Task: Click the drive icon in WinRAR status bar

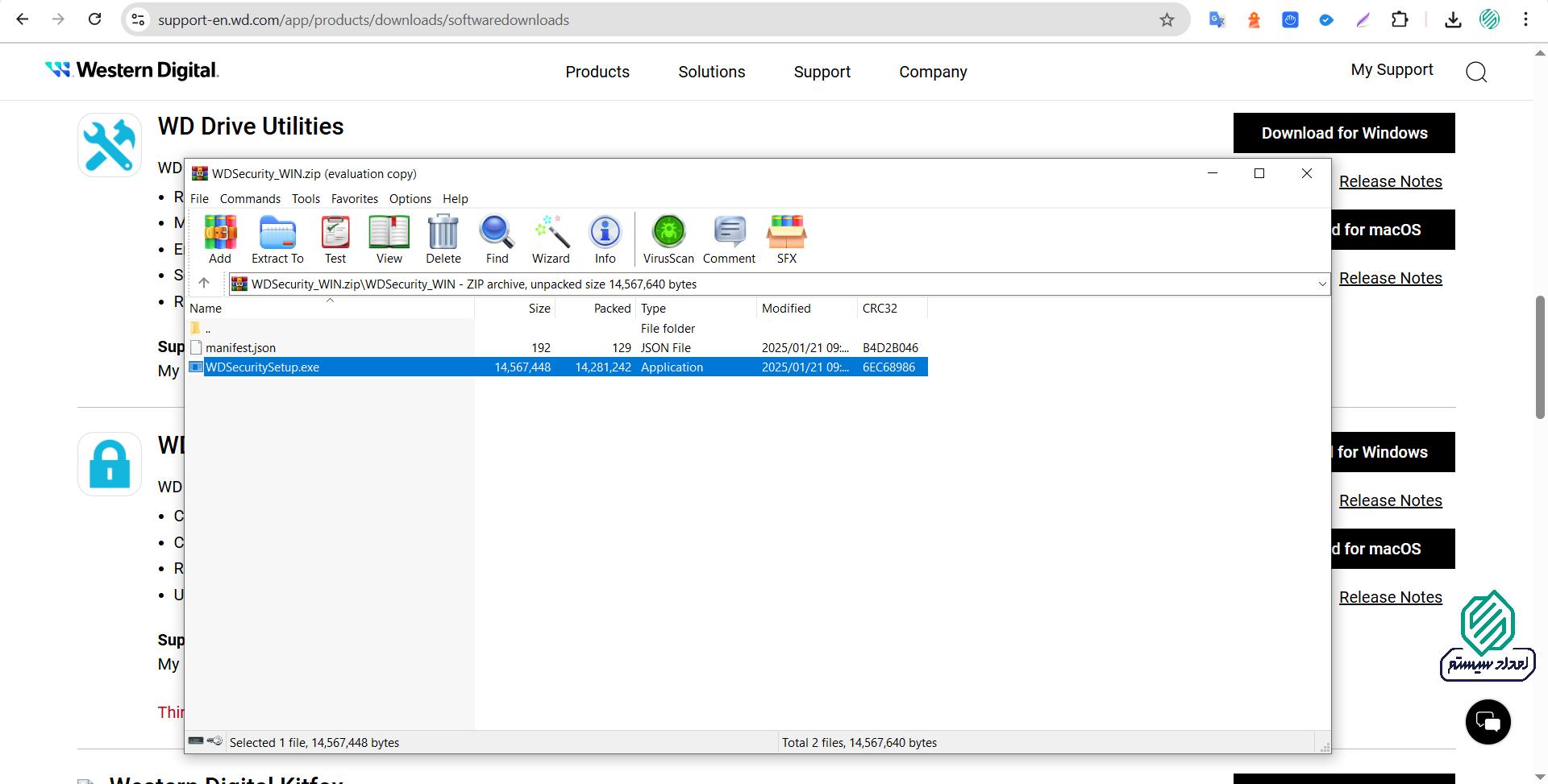Action: pyautogui.click(x=196, y=741)
